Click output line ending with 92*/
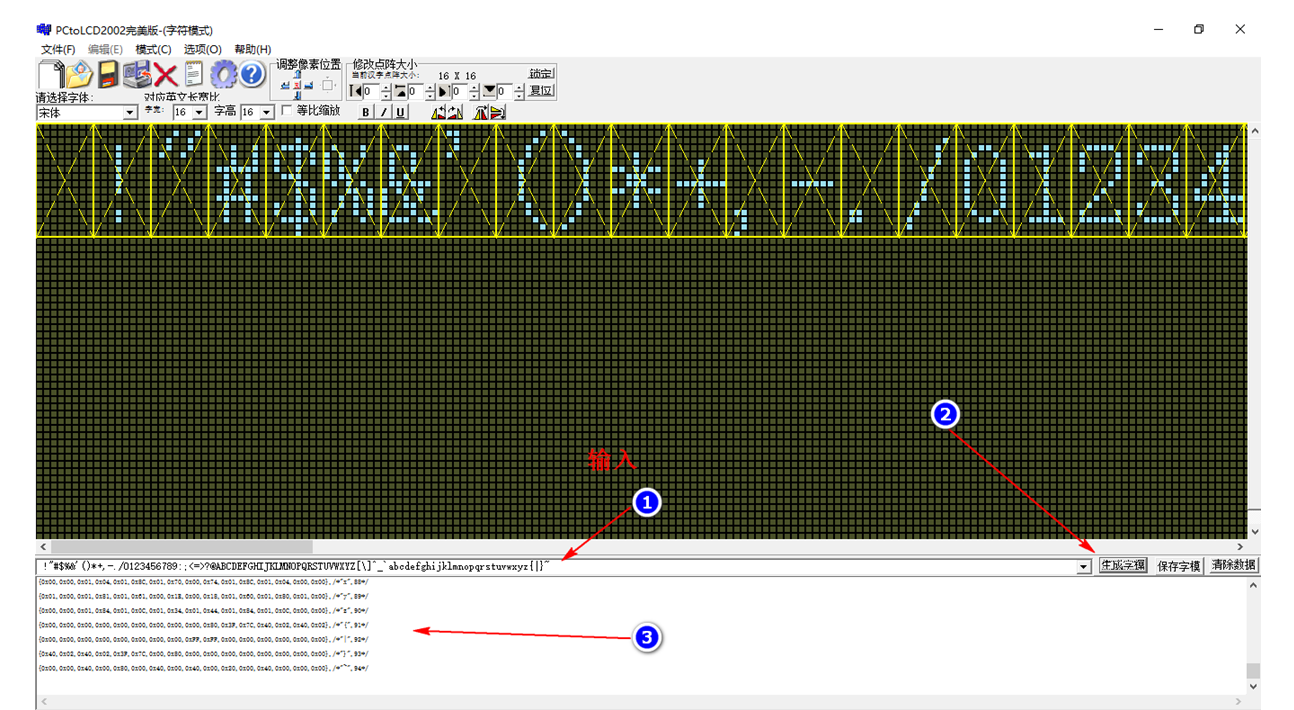Viewport: 1294px width, 710px height. [203, 638]
